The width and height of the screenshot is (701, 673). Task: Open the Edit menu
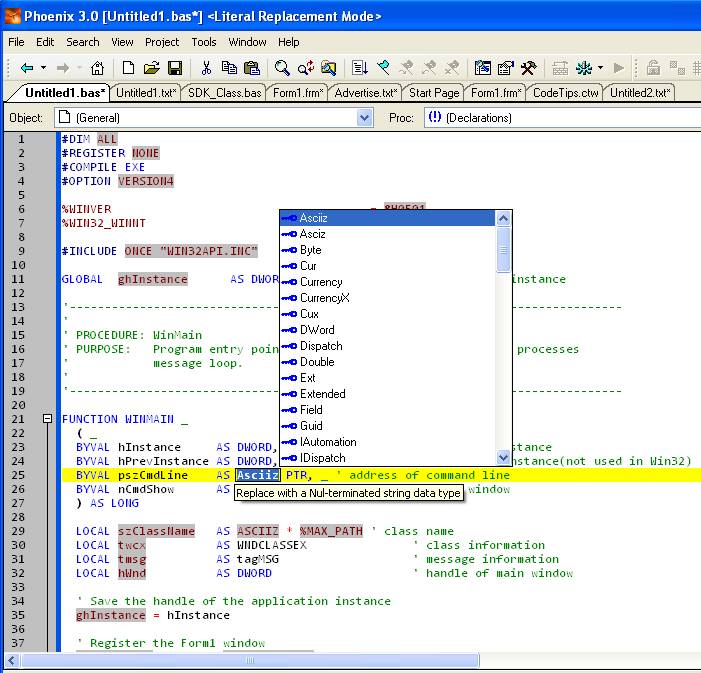click(45, 42)
